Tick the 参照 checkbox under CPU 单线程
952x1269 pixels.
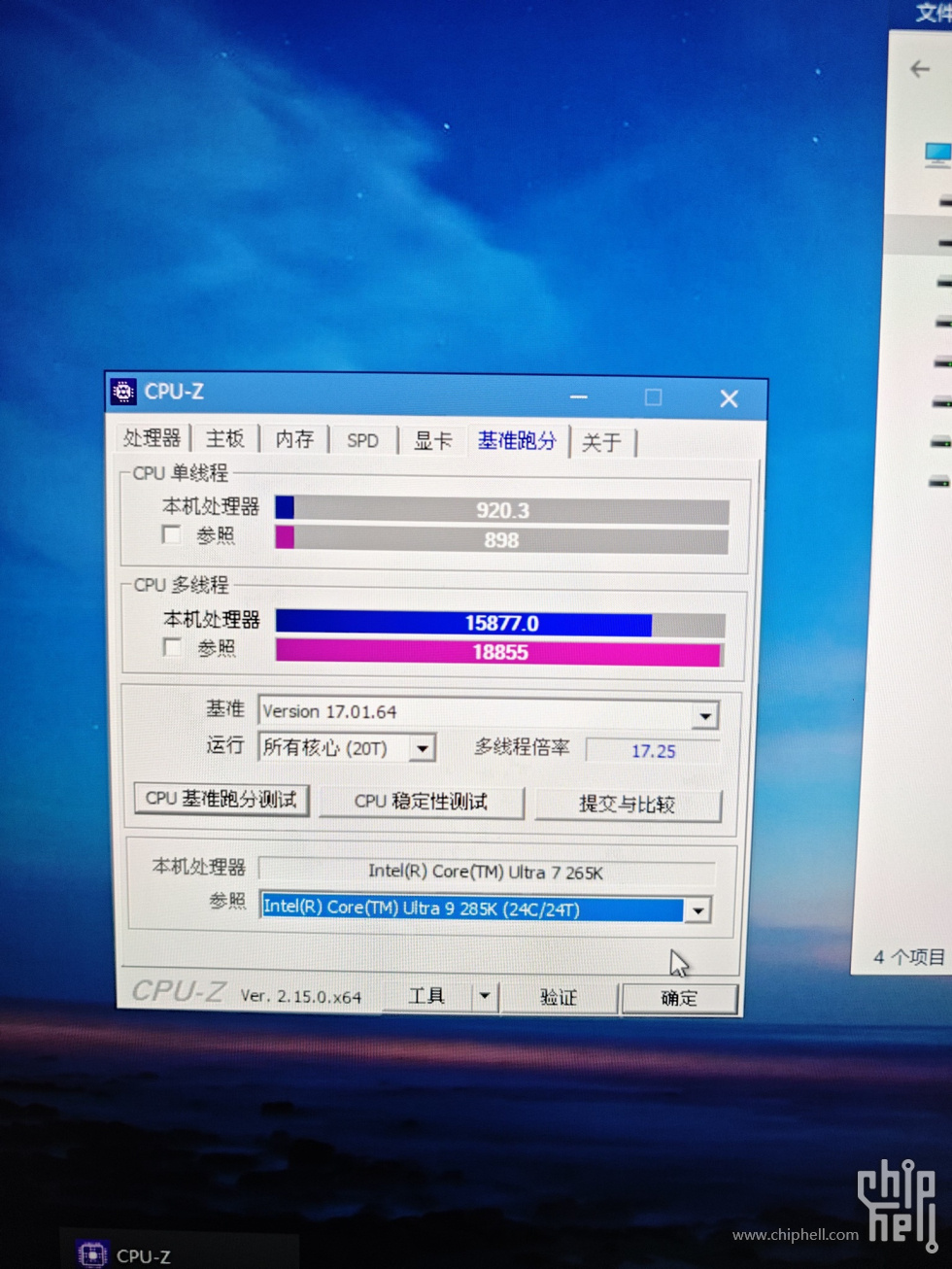click(171, 534)
